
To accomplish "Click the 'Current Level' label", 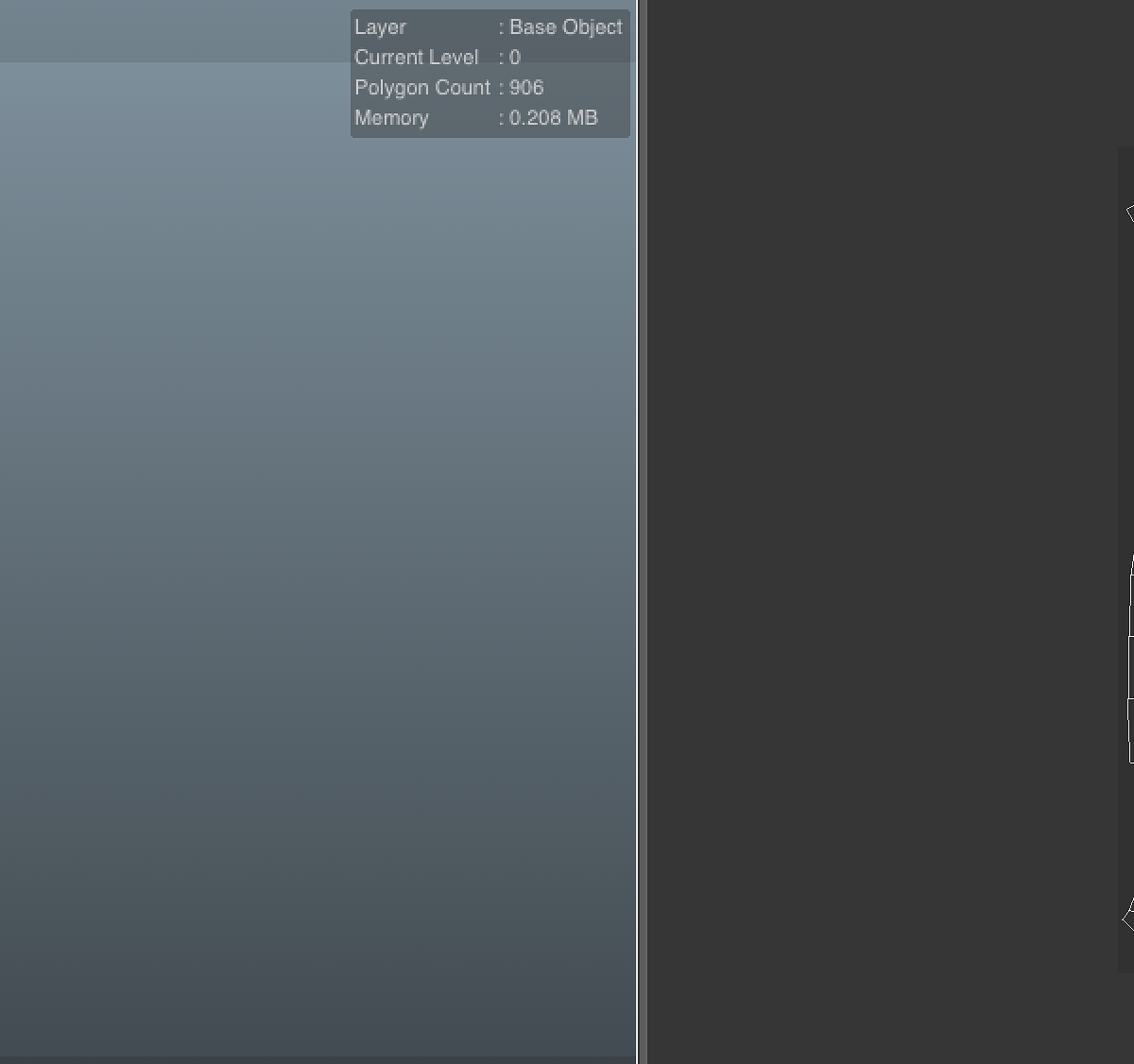I will point(417,58).
